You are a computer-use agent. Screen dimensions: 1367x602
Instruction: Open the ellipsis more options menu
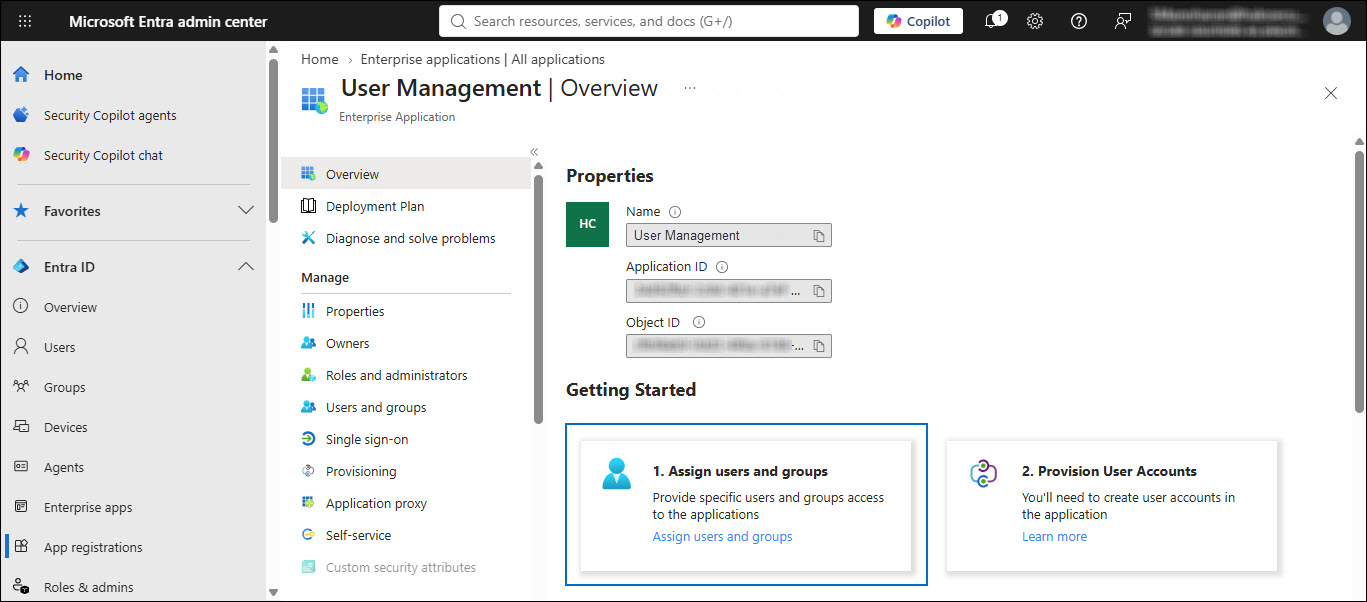689,88
